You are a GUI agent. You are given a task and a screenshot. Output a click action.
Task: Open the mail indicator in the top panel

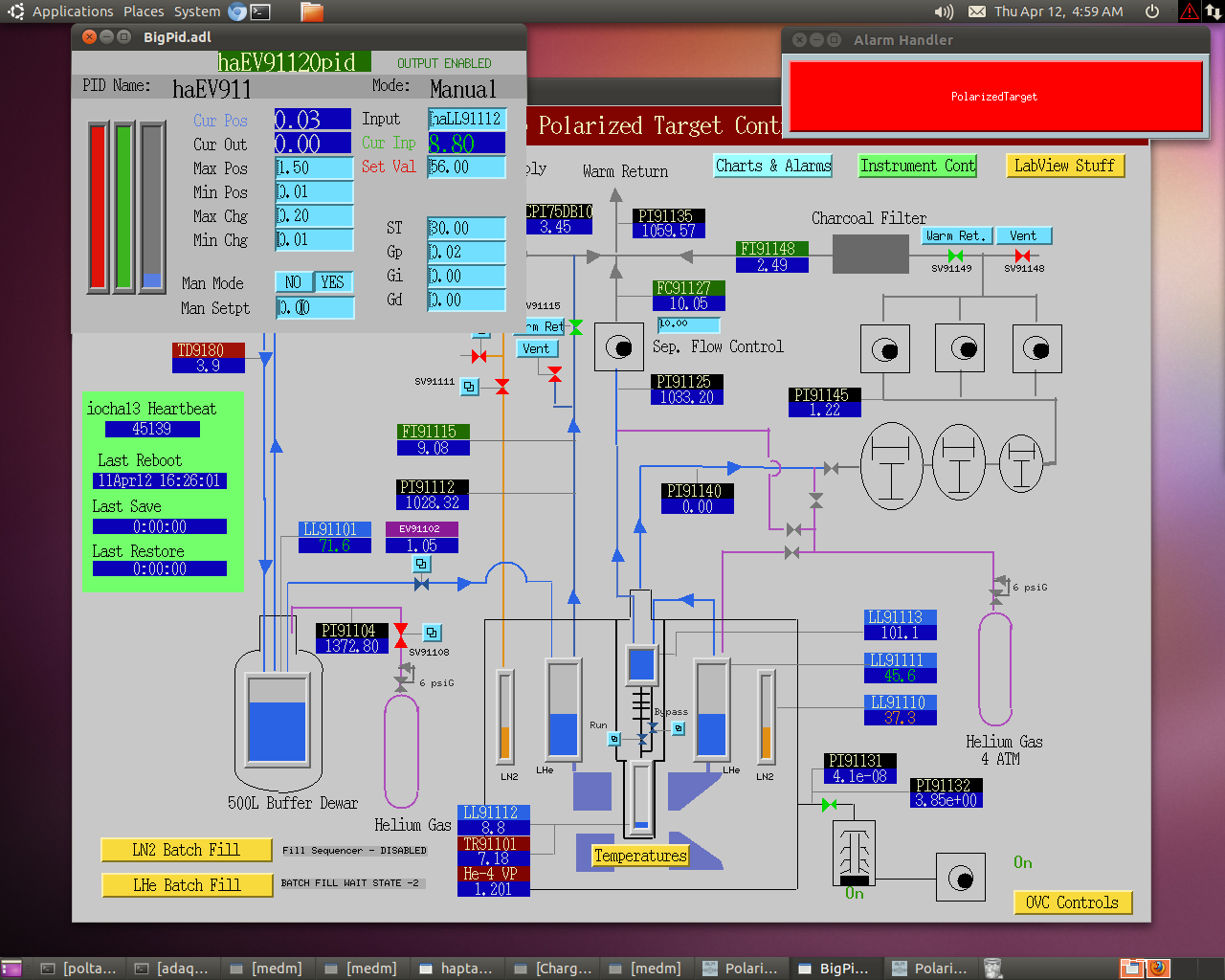coord(976,11)
